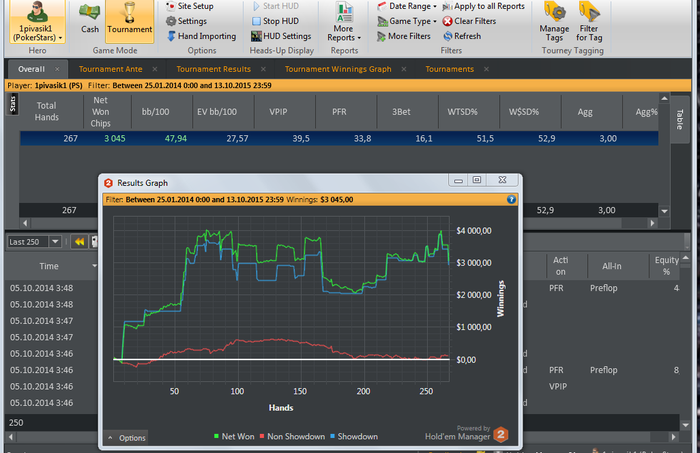Open Site Setup options

pos(190,6)
